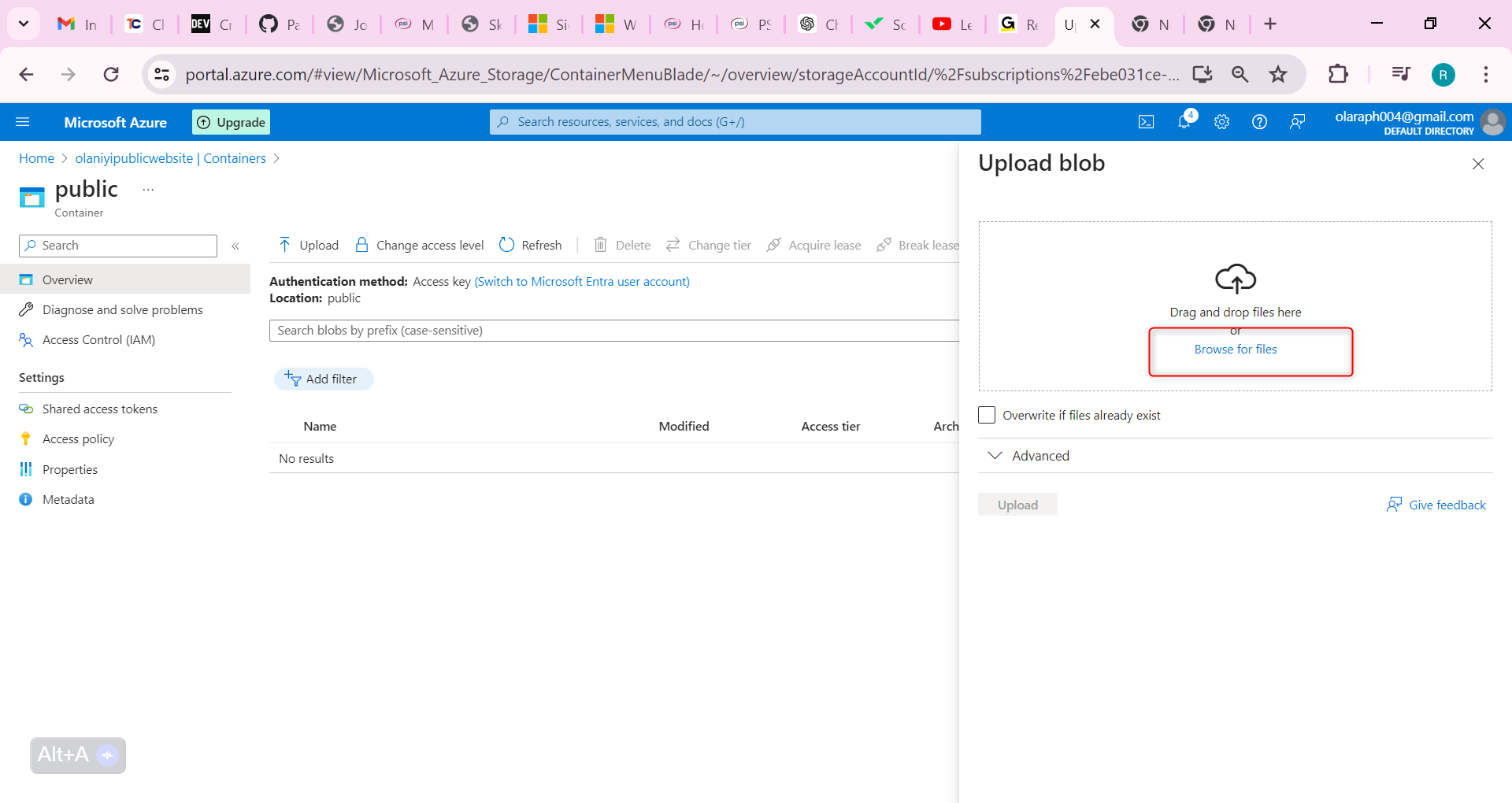Click Upload in the container toolbar
1512x803 pixels.
pos(309,246)
